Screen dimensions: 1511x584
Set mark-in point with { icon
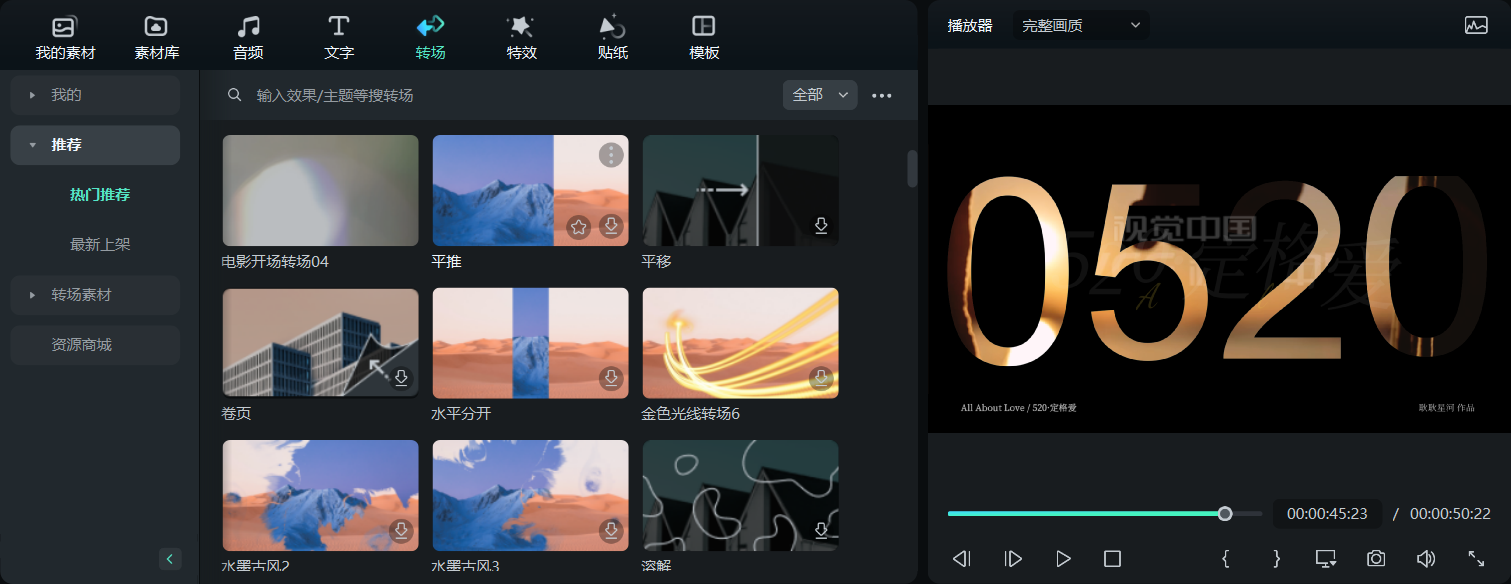coord(1226,559)
